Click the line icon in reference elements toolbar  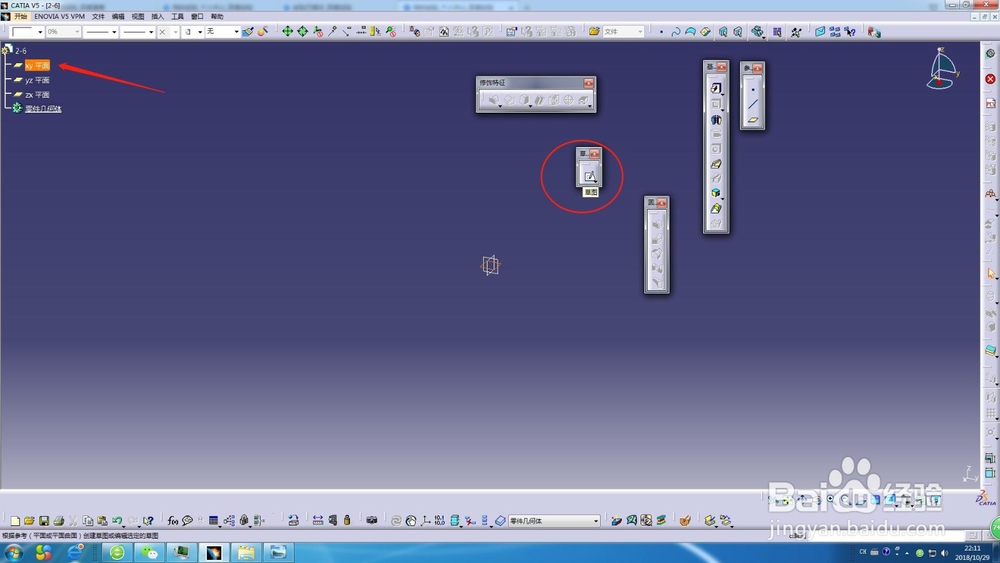[x=753, y=104]
